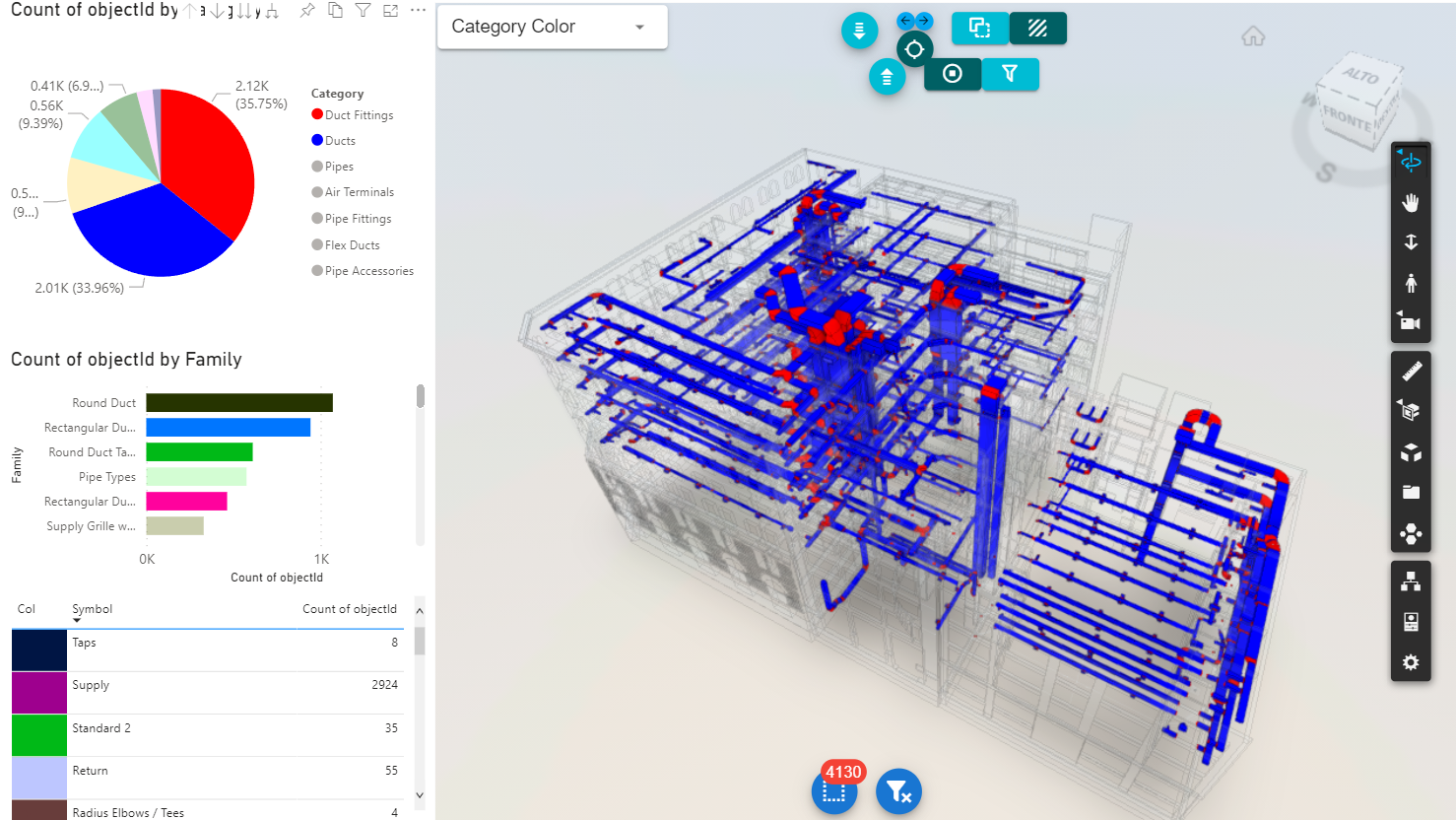Viewport: 1456px width, 820px height.
Task: Click the Col column header
Action: pos(27,609)
